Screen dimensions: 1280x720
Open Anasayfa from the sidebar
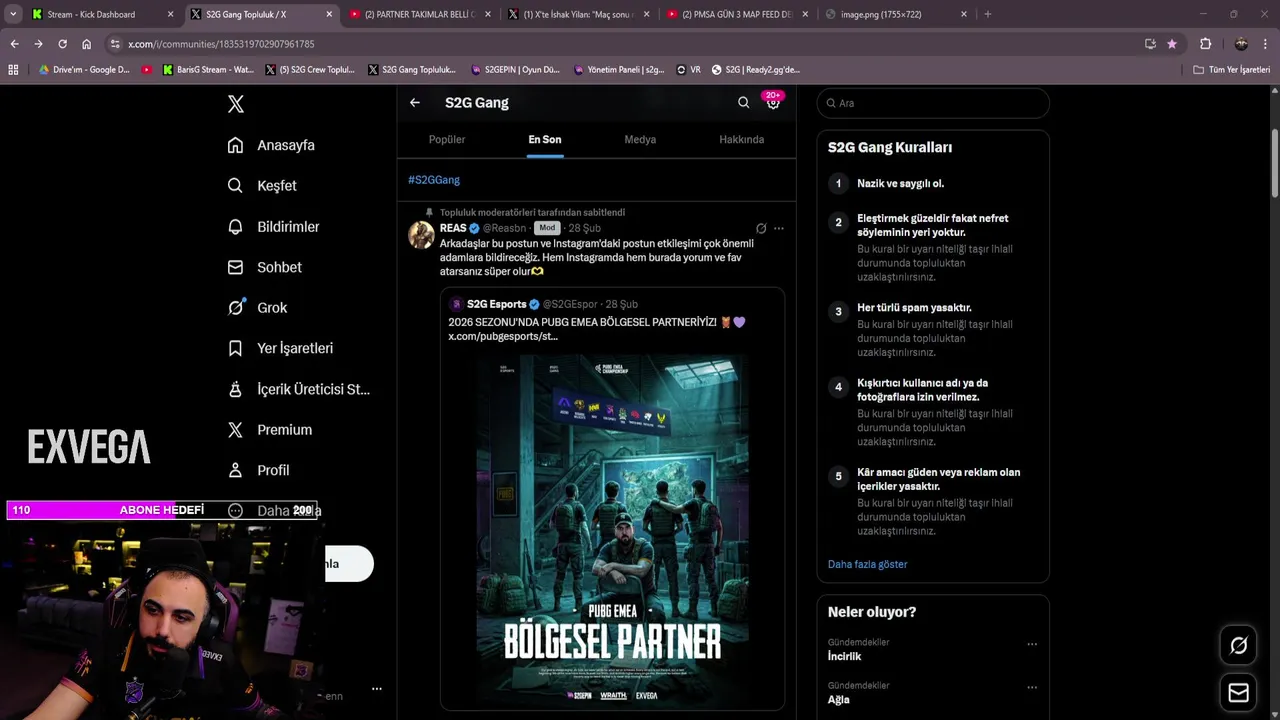[271, 145]
